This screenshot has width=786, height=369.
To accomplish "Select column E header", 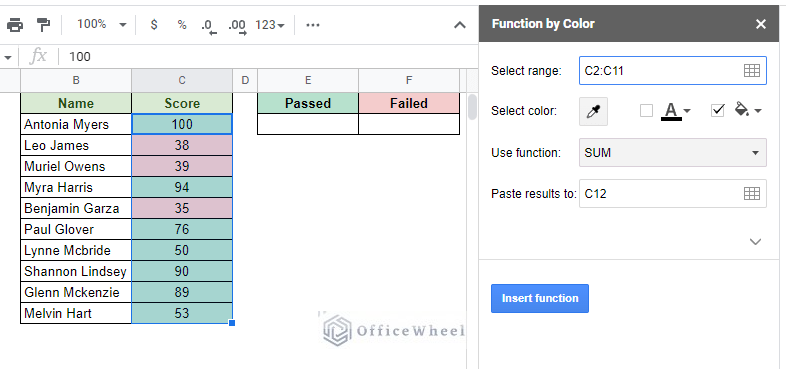I will (308, 80).
